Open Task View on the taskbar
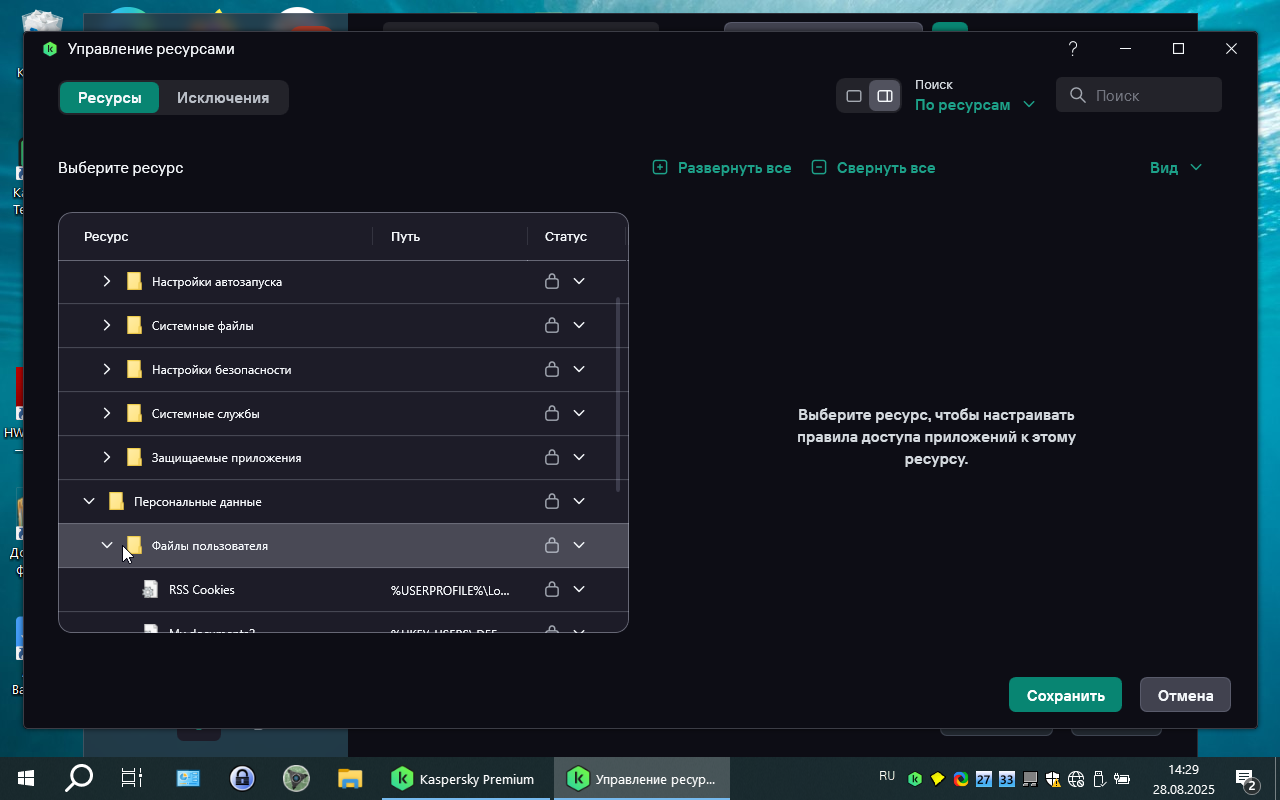 click(132, 778)
